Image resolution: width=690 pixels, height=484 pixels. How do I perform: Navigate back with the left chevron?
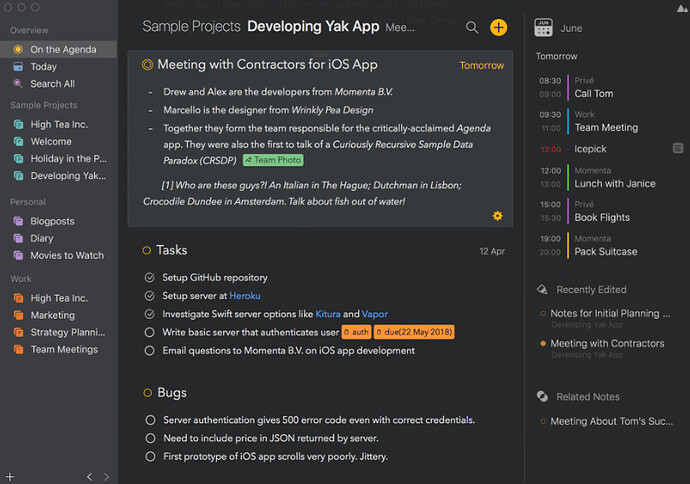pyautogui.click(x=89, y=477)
